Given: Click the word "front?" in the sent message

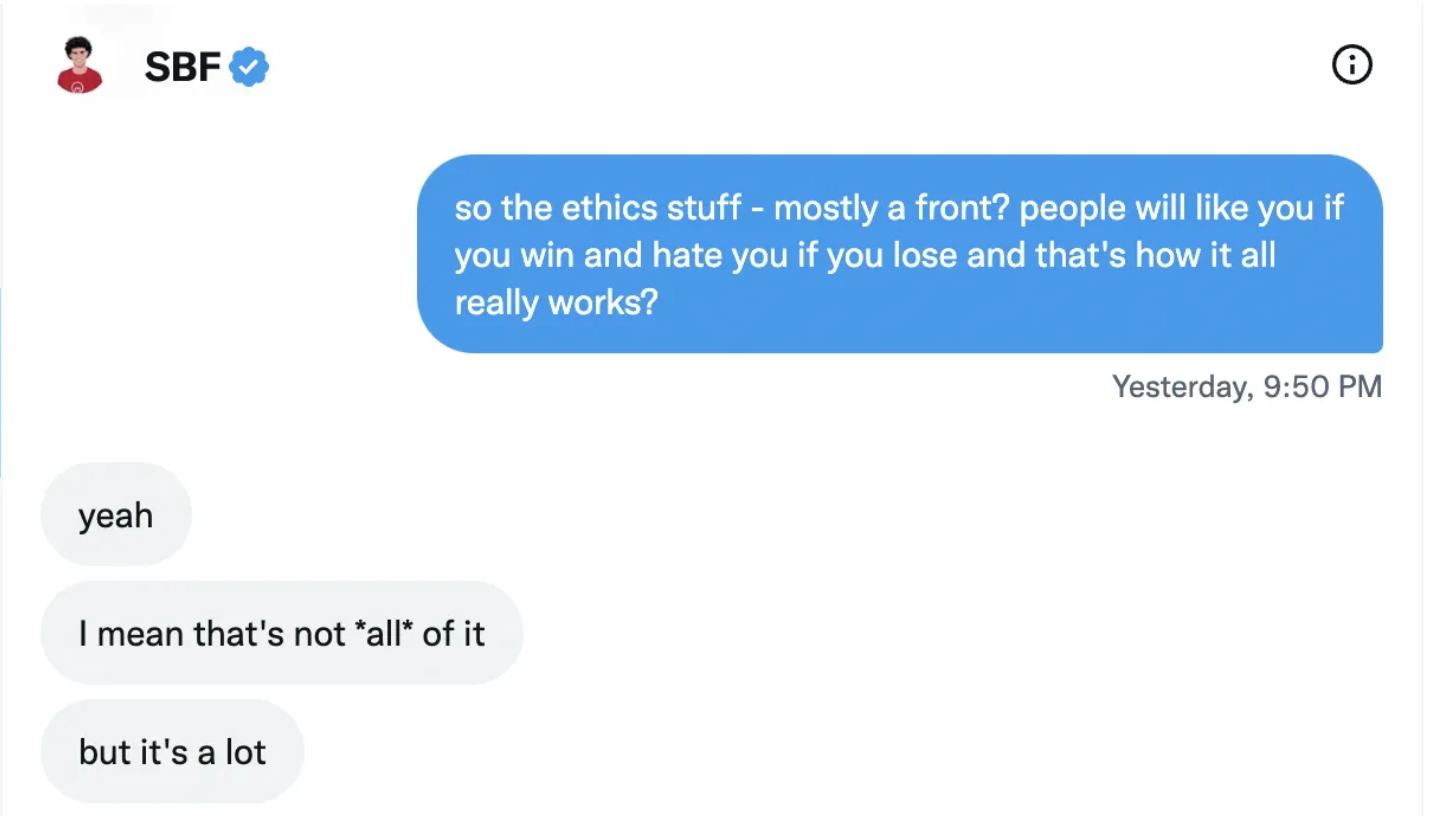Looking at the screenshot, I should [x=960, y=208].
